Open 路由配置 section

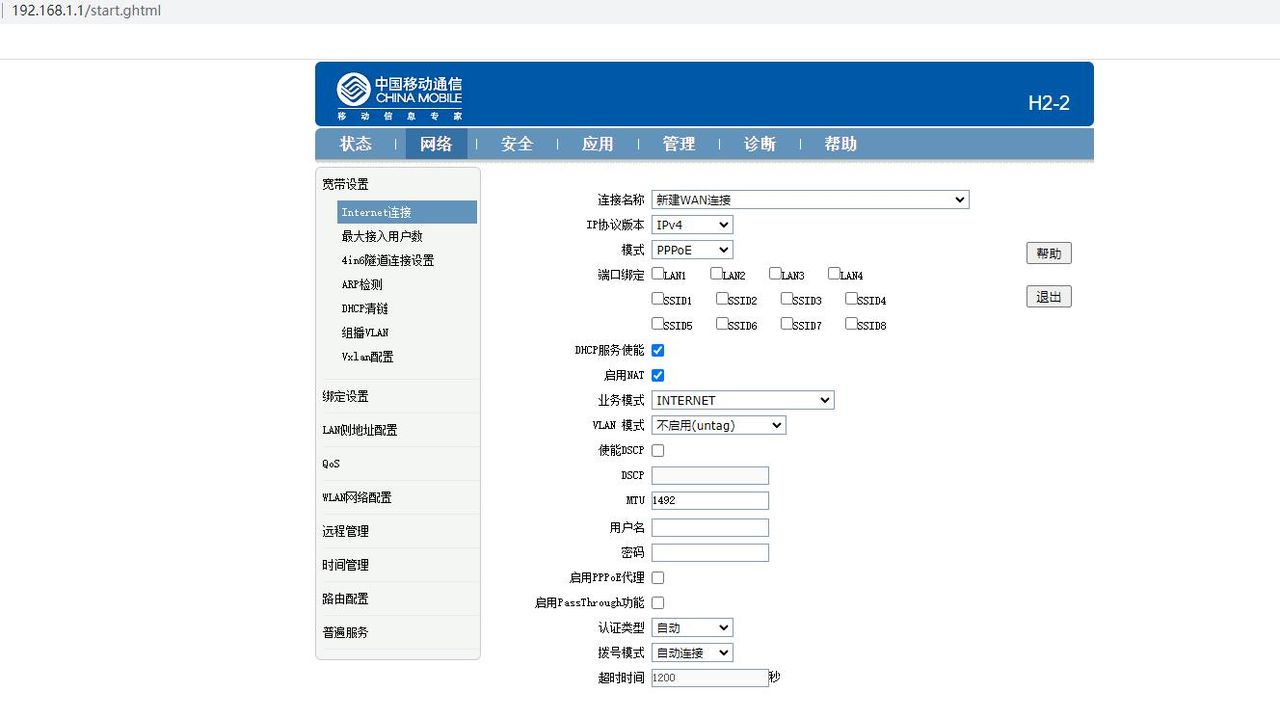pos(345,598)
